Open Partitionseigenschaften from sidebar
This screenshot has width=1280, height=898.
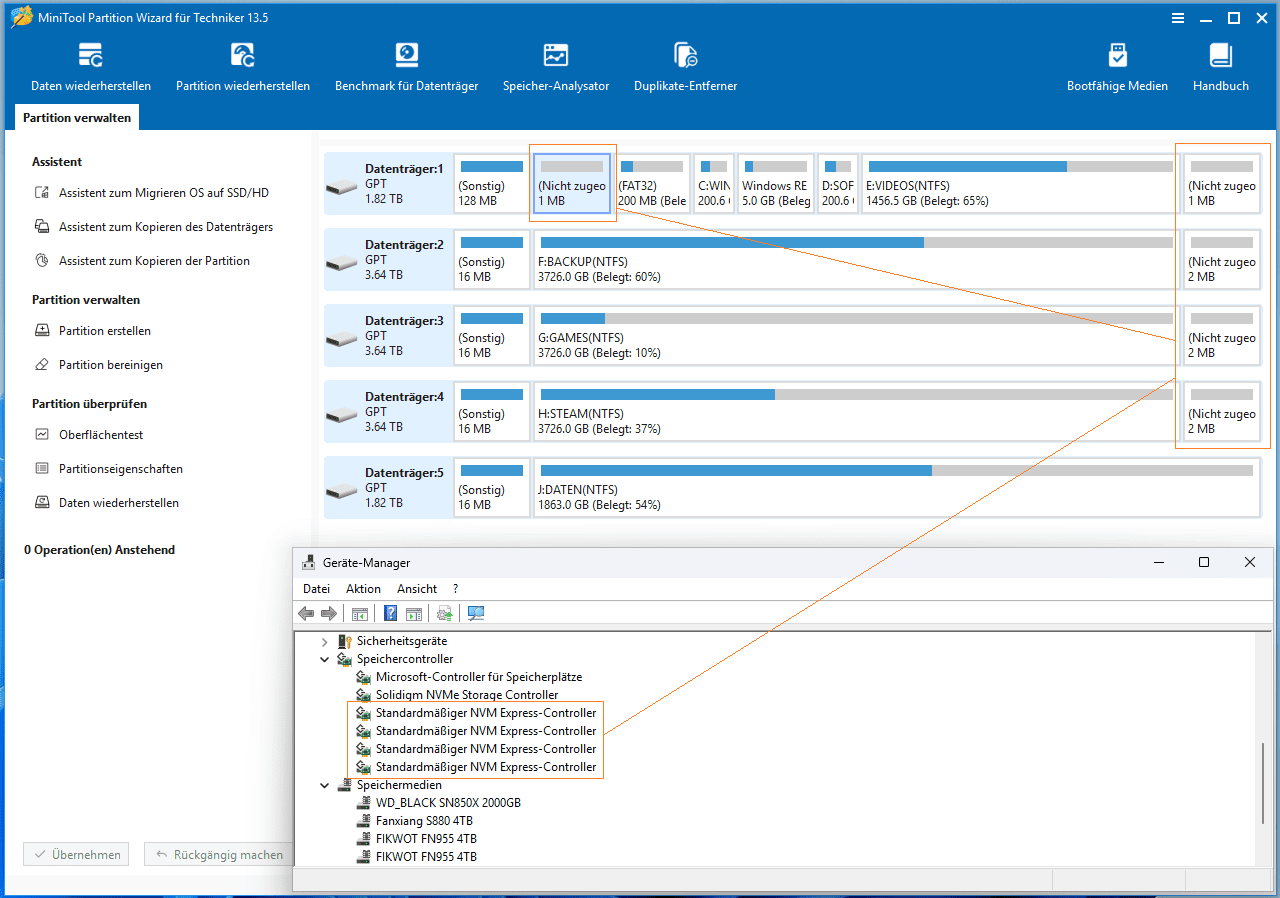[x=108, y=469]
